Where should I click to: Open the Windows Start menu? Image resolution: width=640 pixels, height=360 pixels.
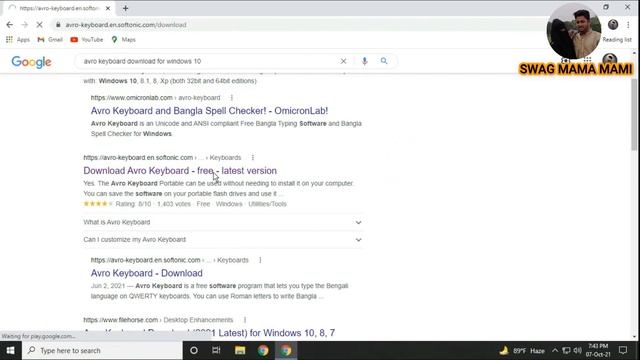[x=11, y=351]
